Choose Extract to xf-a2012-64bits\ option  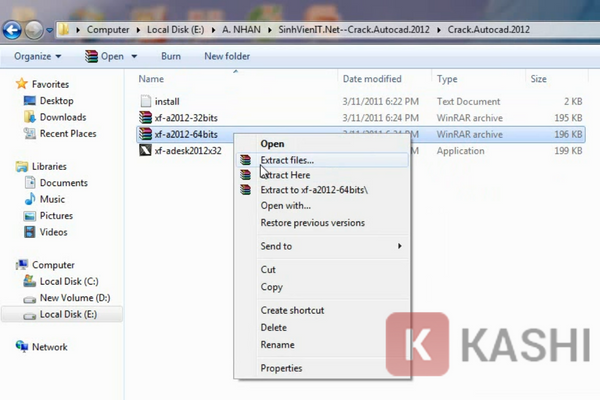coord(314,190)
